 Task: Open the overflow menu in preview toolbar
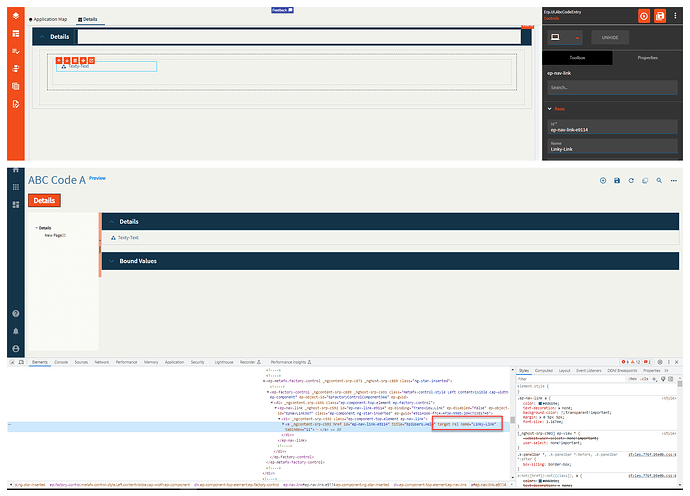[674, 180]
